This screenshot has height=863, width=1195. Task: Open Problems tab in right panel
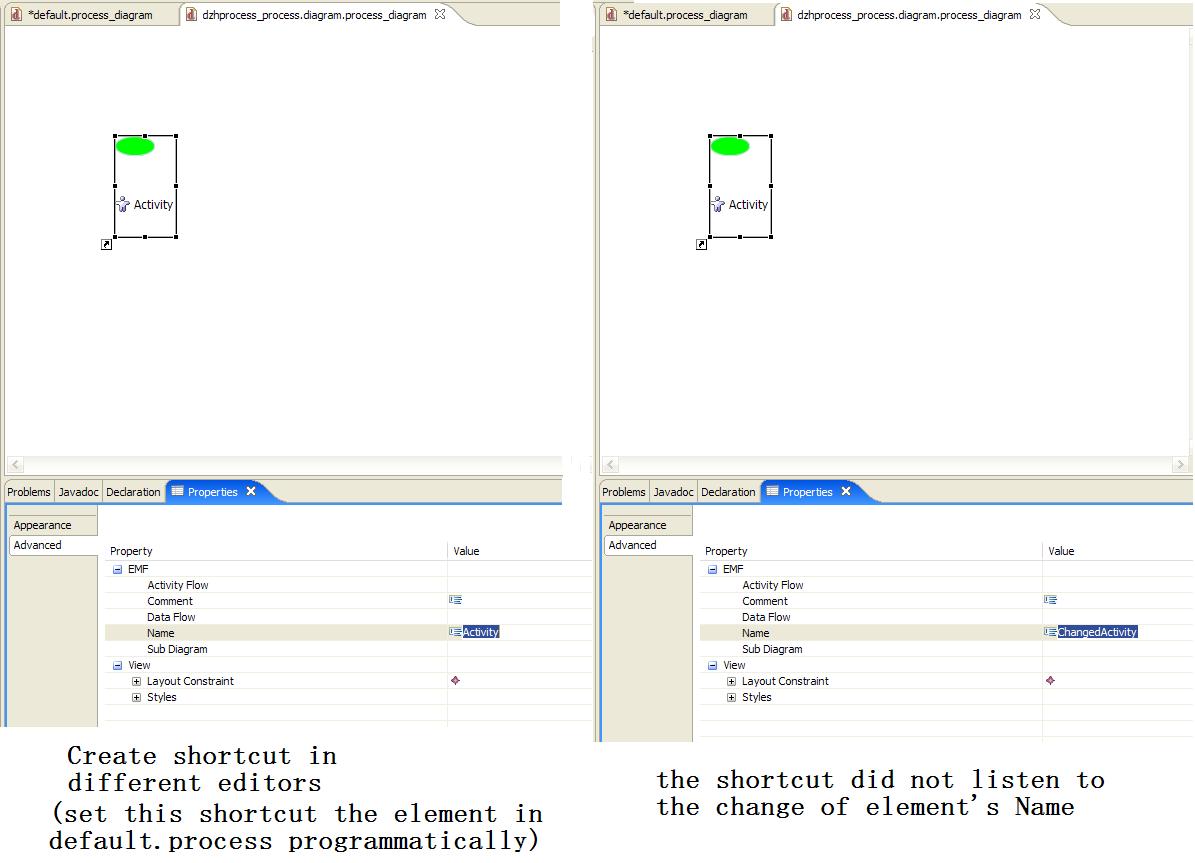[x=623, y=492]
